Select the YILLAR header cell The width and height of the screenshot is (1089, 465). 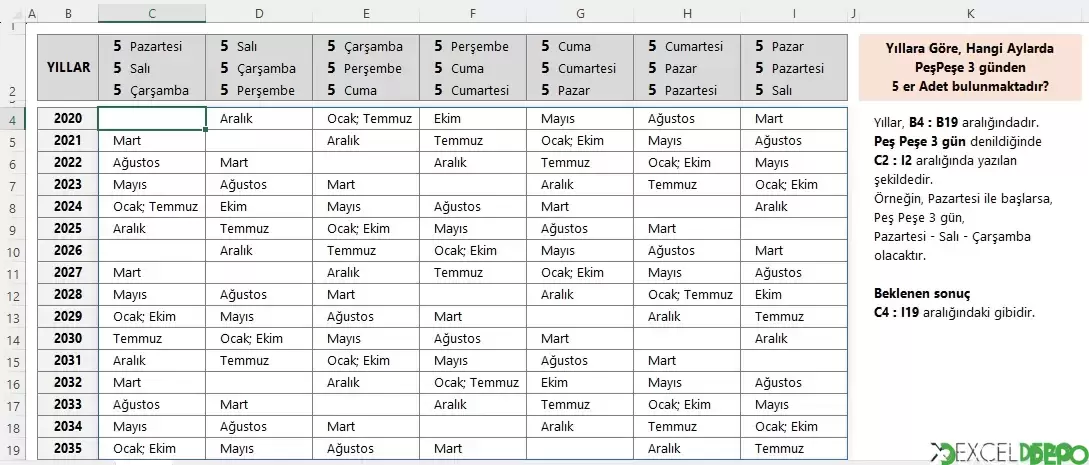[68, 68]
